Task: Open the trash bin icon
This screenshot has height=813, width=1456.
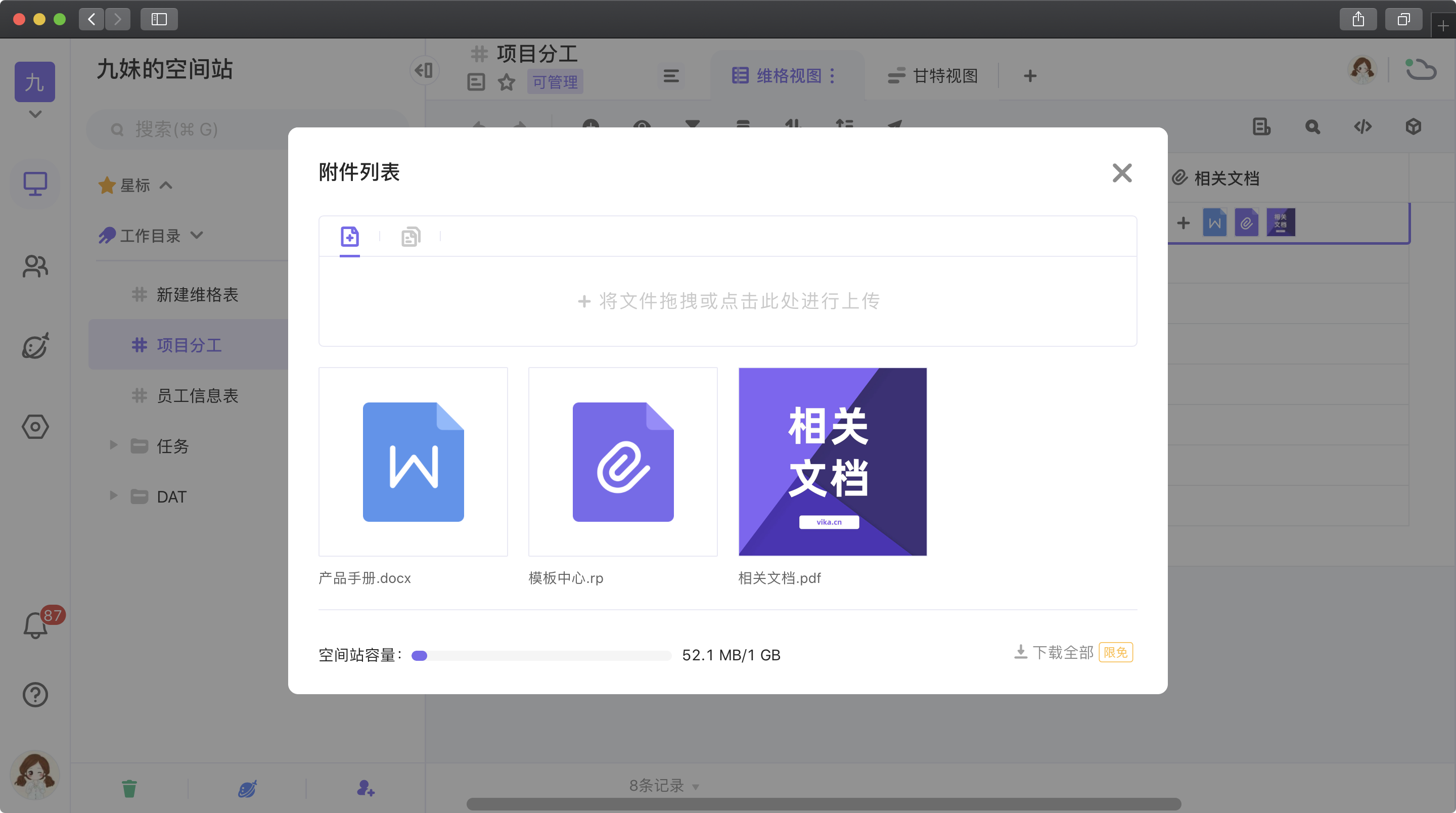Action: (x=129, y=788)
